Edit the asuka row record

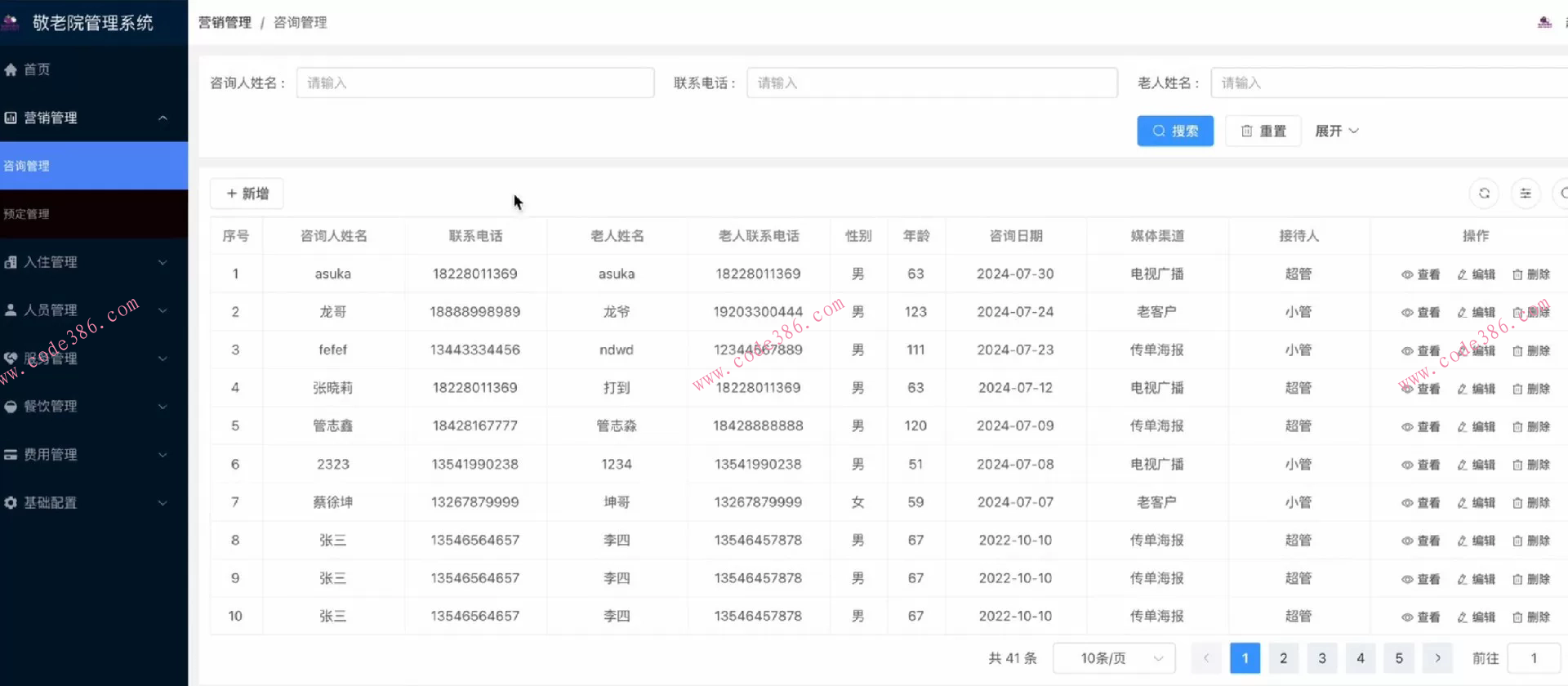point(1476,274)
